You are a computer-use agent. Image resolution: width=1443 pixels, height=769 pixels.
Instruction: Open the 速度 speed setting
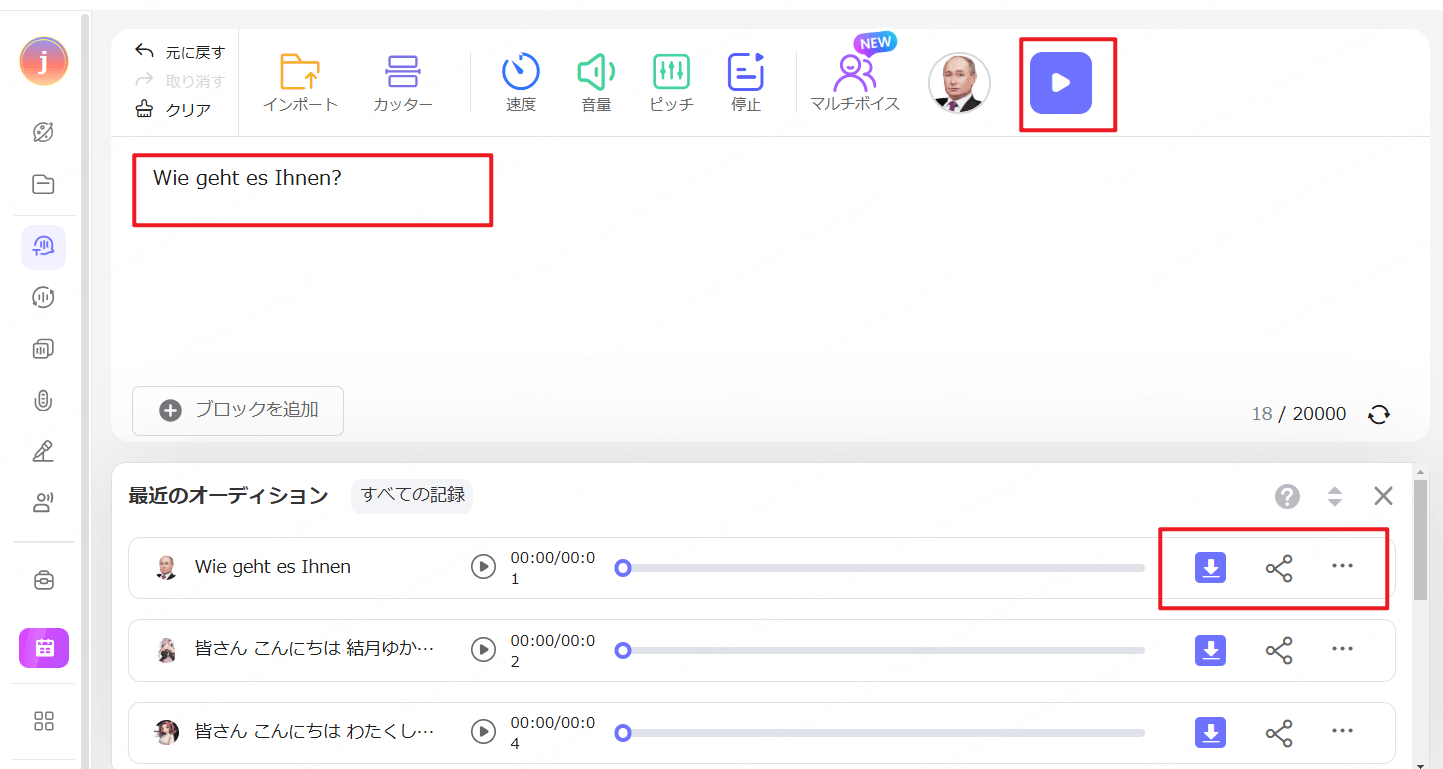pos(520,82)
